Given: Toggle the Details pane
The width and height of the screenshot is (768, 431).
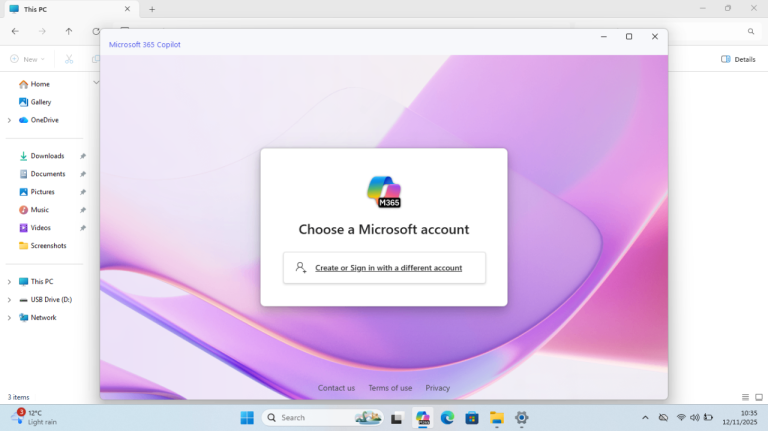Looking at the screenshot, I should click(738, 59).
